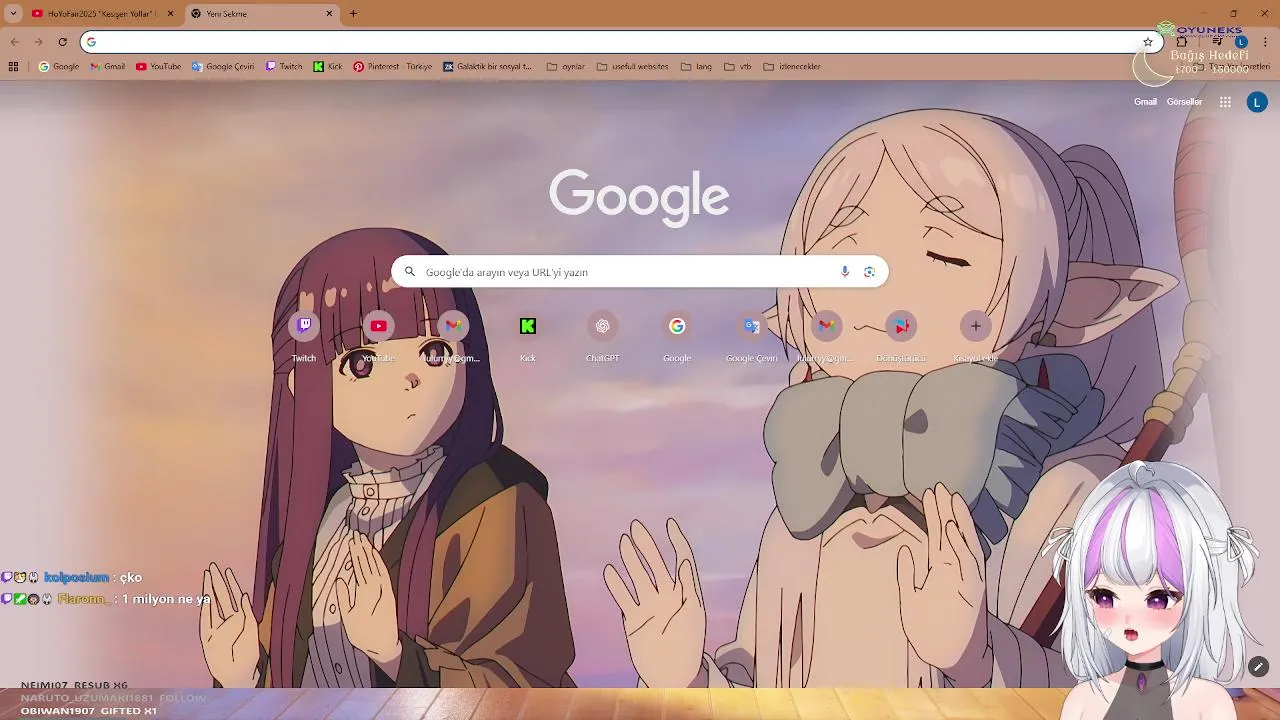Go back with the back arrow
This screenshot has width=1280, height=720.
(14, 42)
